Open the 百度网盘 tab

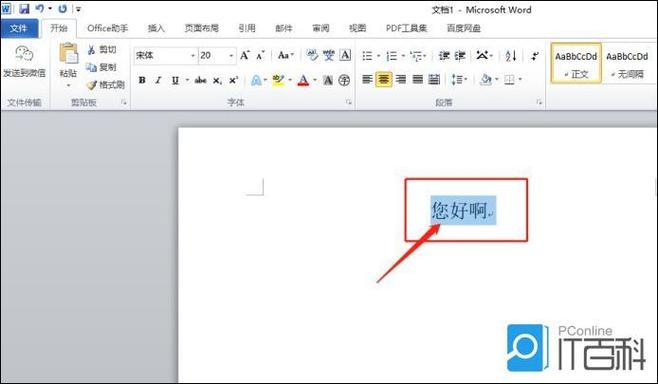coord(464,28)
